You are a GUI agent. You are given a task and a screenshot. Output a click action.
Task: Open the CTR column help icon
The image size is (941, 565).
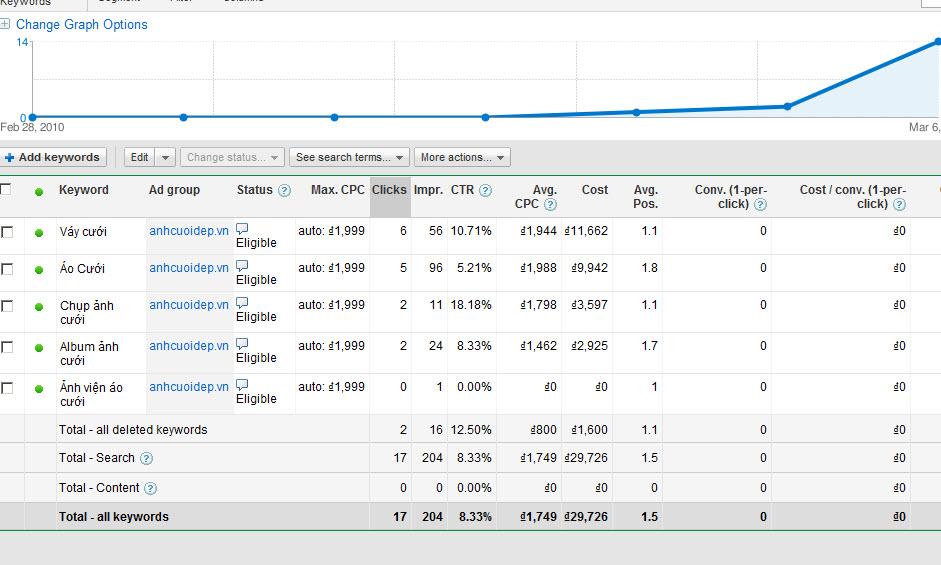486,190
